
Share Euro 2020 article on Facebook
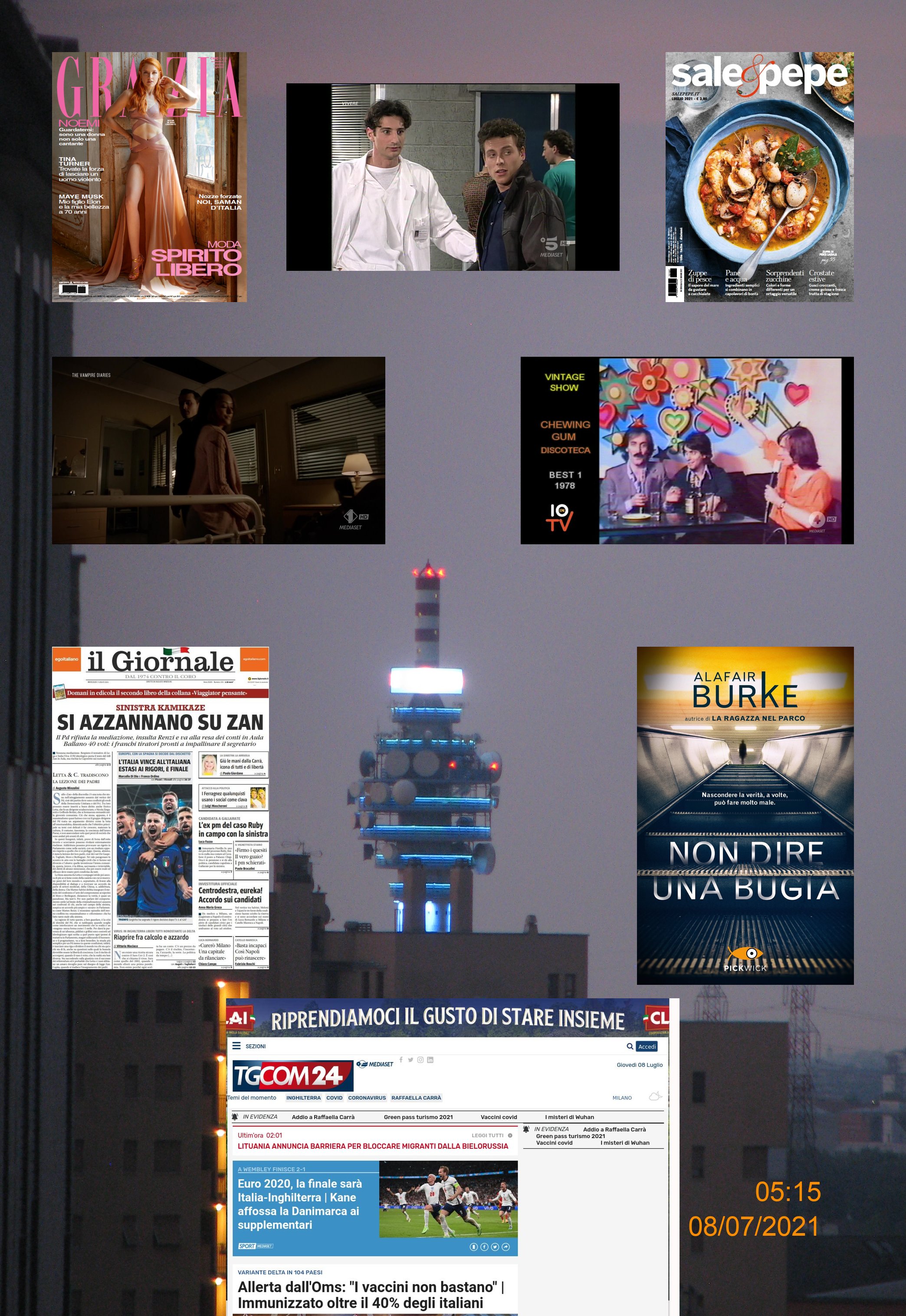[484, 1247]
